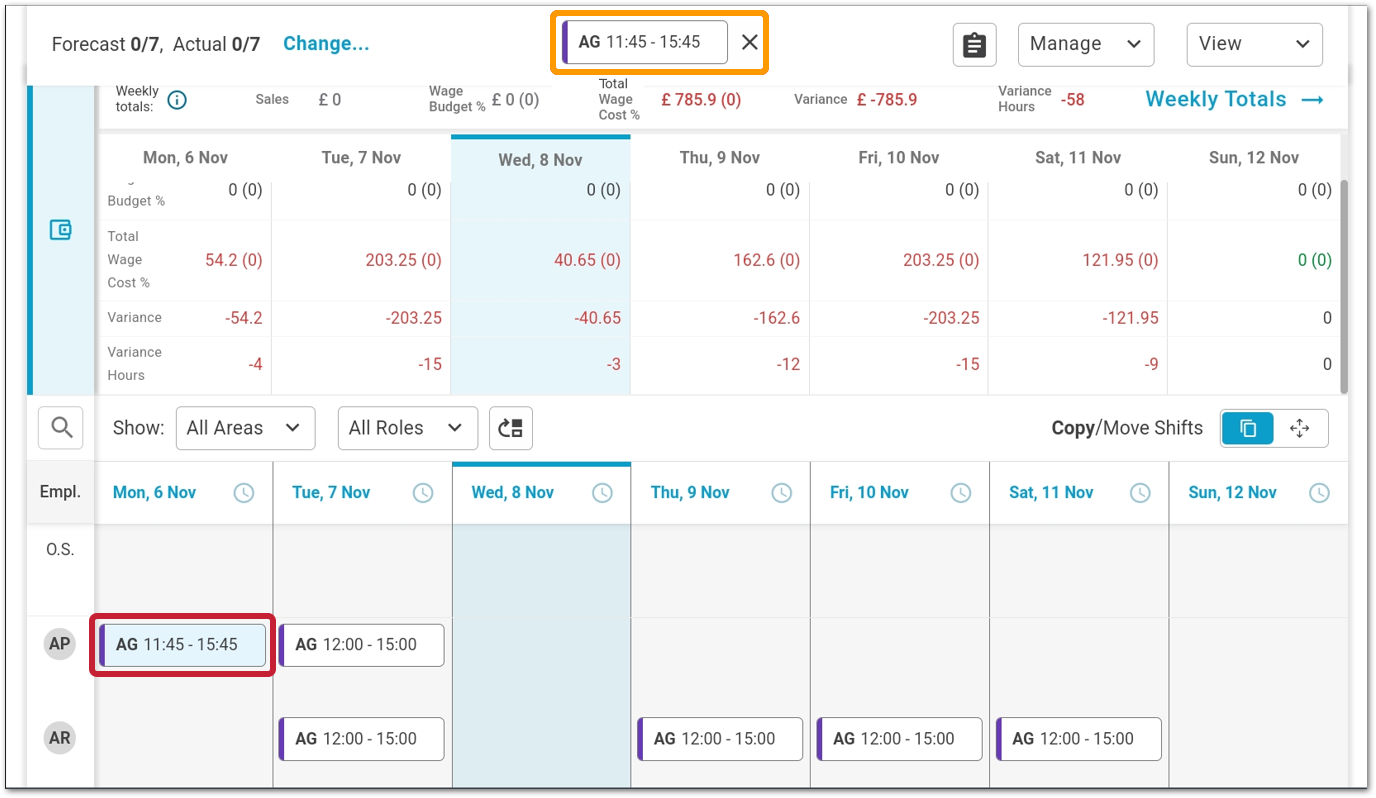Click clock icon for Sun, 12 Nov
The width and height of the screenshot is (1376, 798).
click(1319, 493)
